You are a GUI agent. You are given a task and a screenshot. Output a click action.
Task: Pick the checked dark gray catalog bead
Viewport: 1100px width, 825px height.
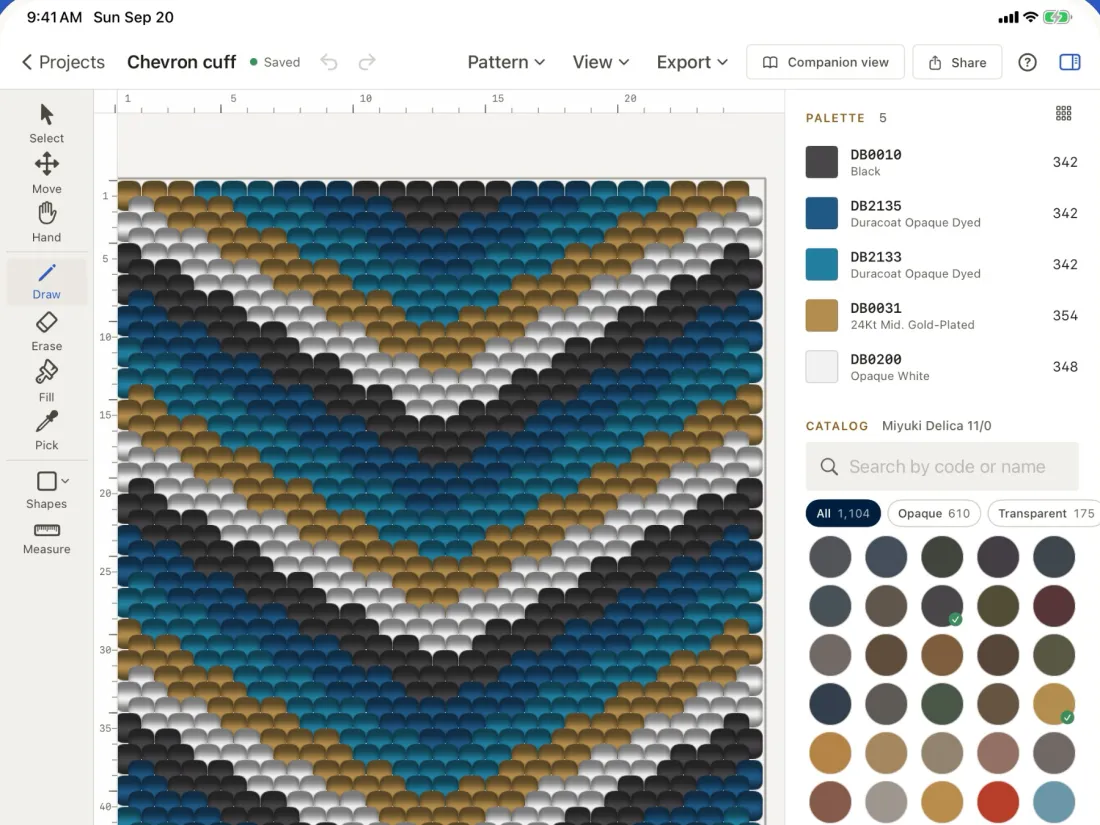(941, 606)
